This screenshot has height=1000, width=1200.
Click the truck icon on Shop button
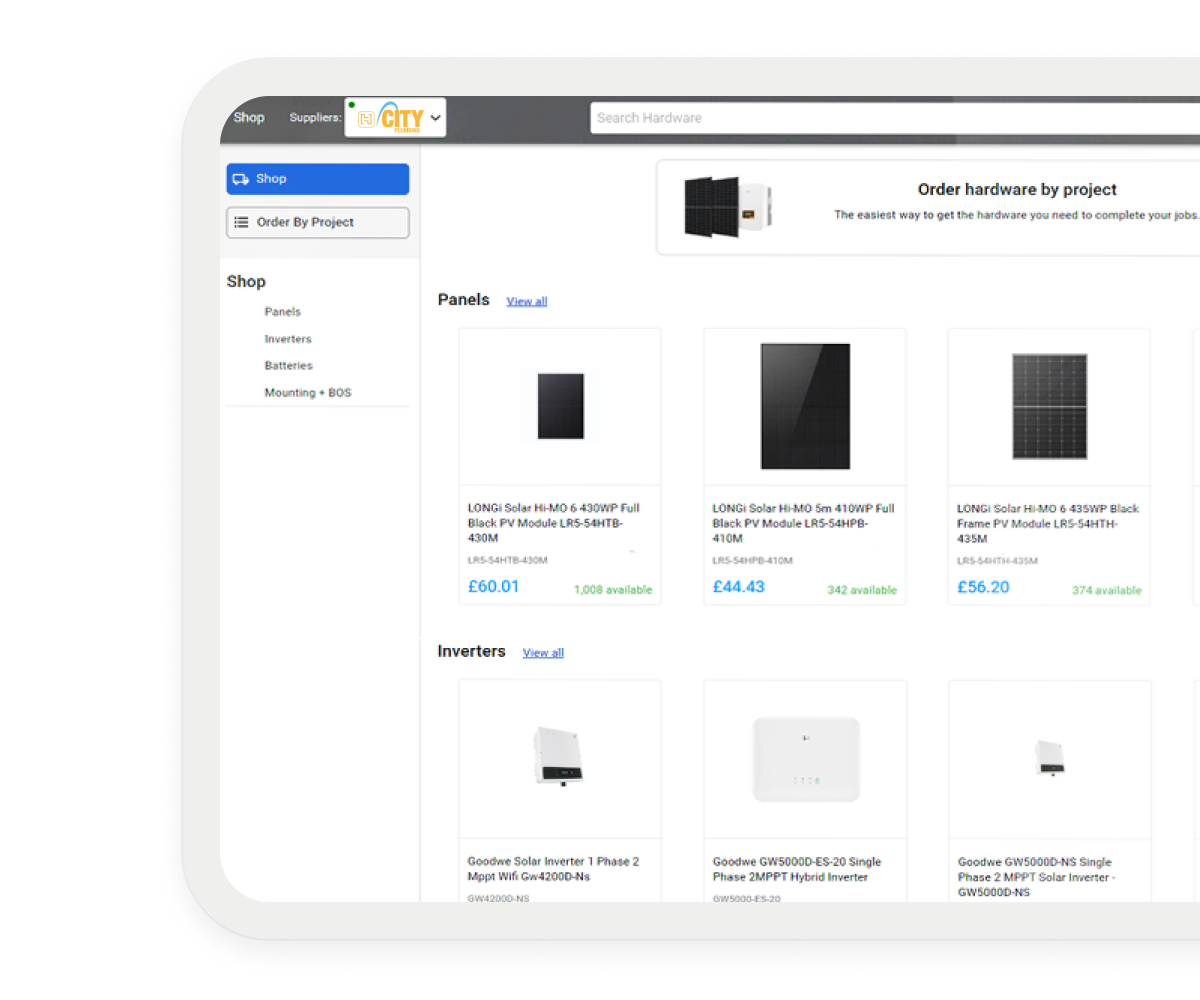[x=241, y=179]
